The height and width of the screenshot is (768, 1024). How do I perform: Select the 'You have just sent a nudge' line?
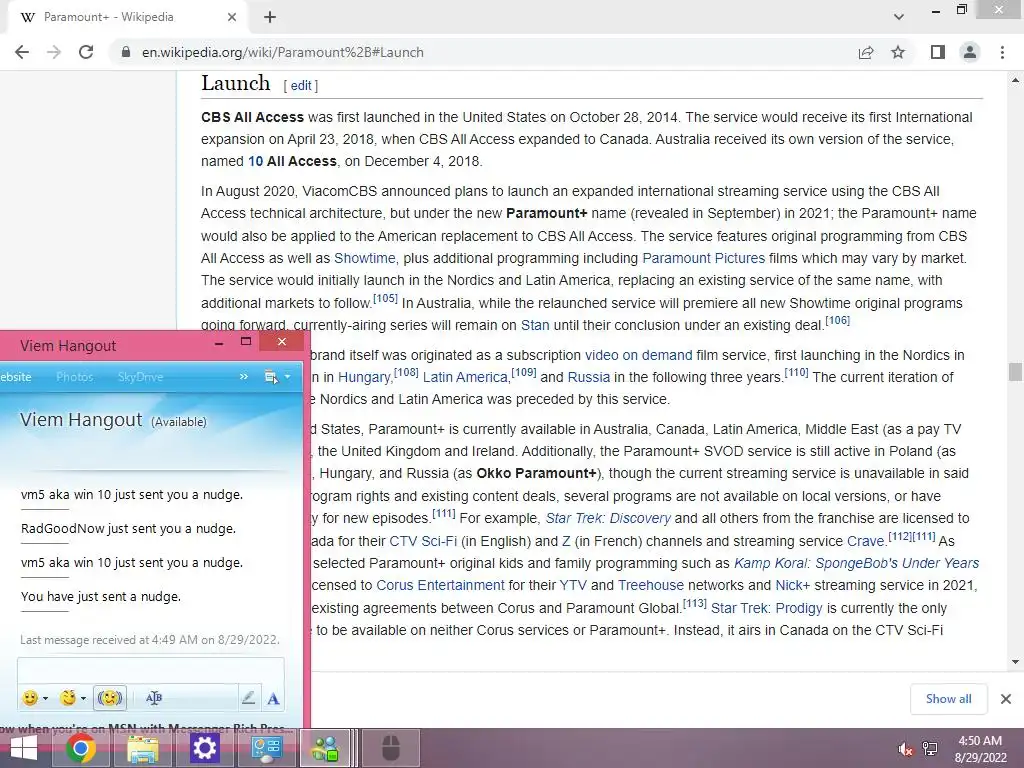pos(101,596)
